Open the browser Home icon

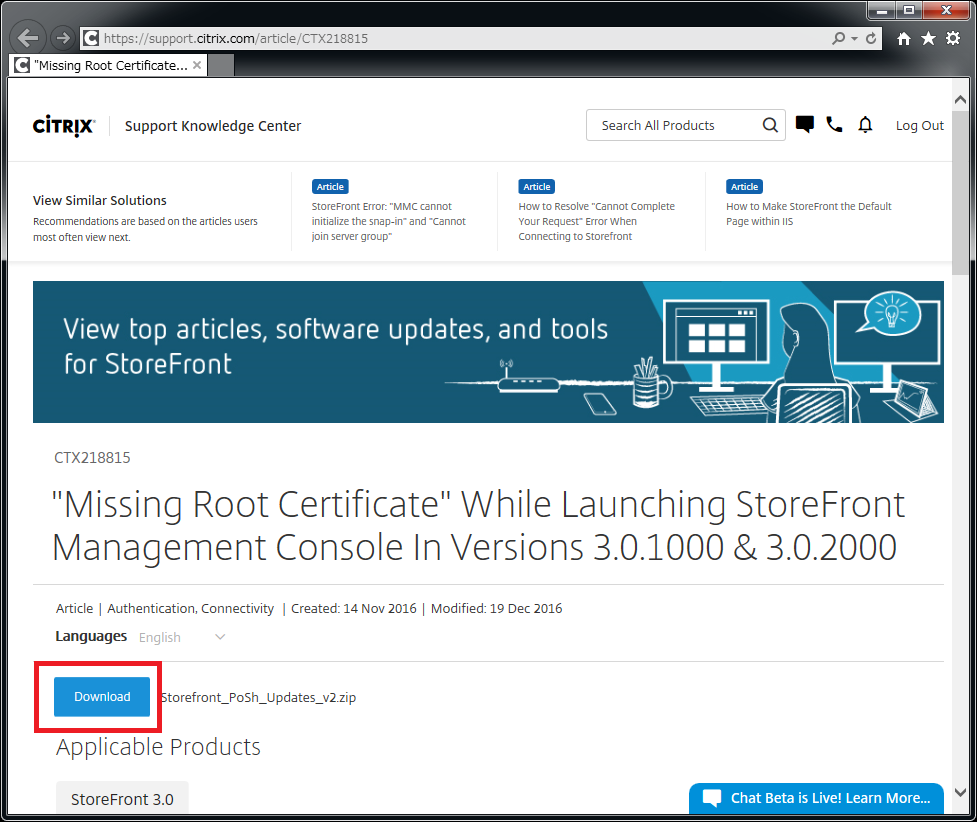tap(904, 38)
